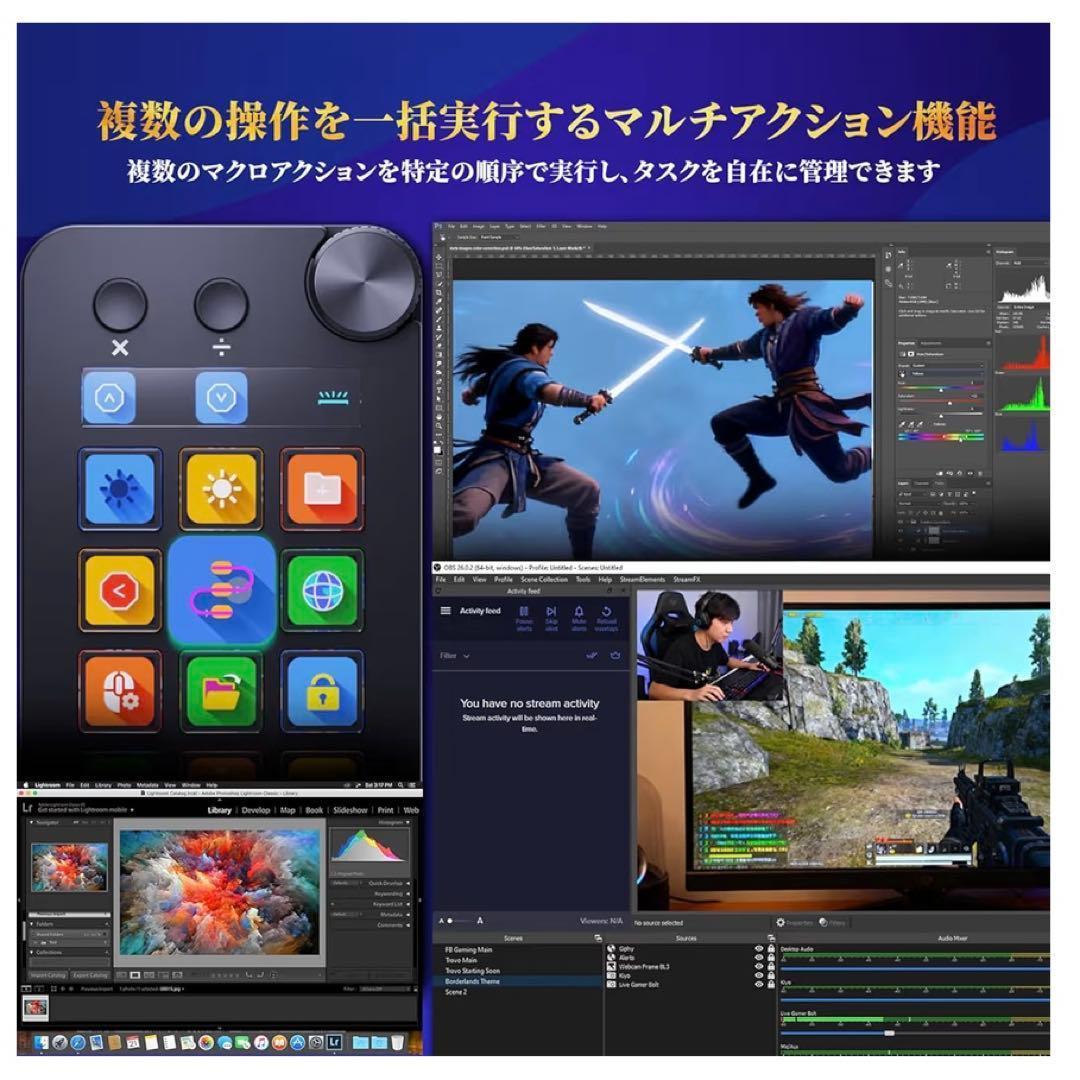This screenshot has height=1080, width=1080.
Task: Tap the backlight icon on touch strip
Action: [x=333, y=398]
